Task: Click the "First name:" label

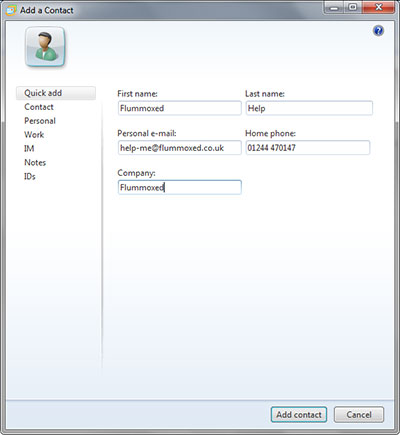Action: pyautogui.click(x=137, y=94)
